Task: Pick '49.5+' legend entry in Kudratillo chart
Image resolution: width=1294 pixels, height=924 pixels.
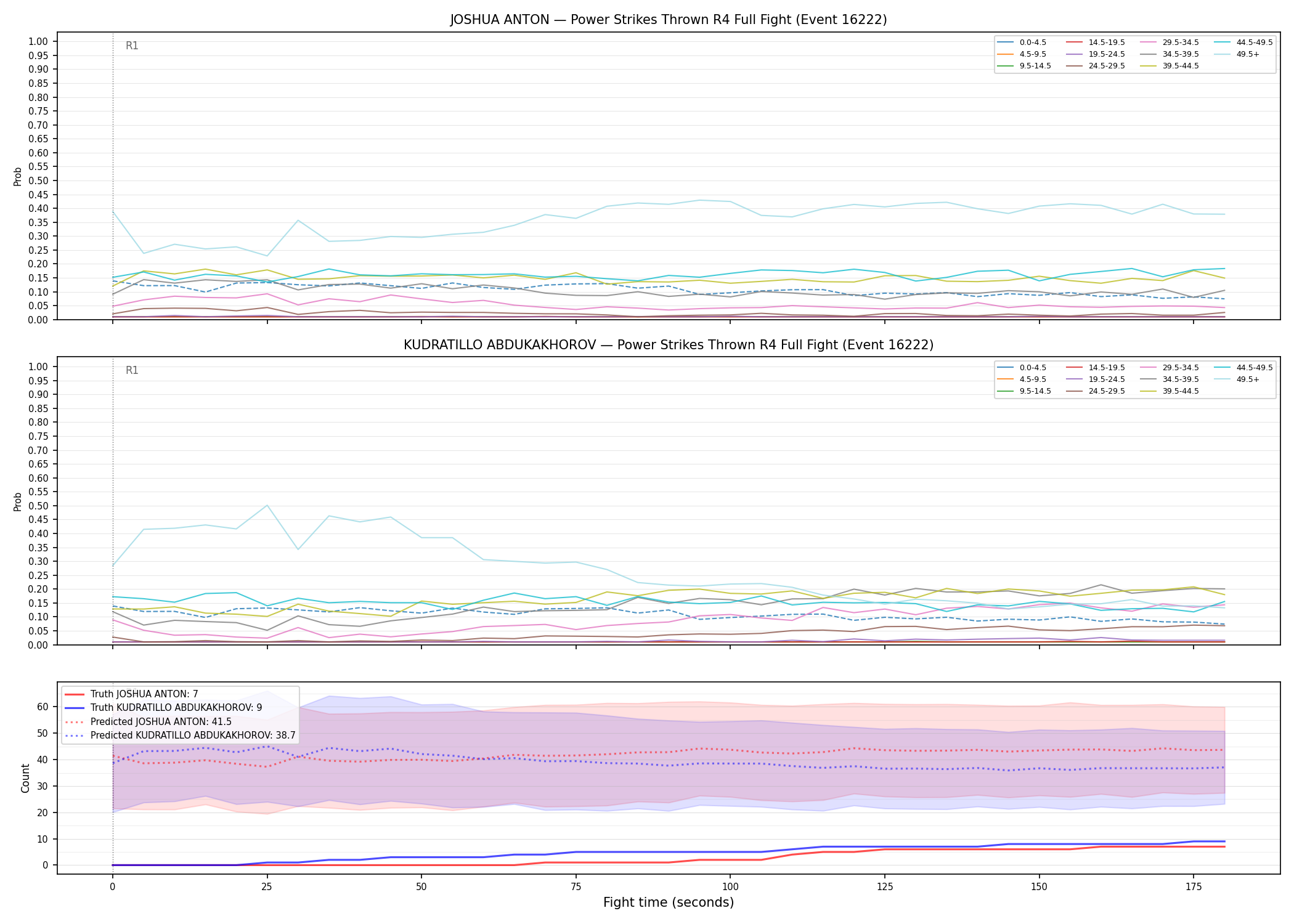Action: (x=1237, y=379)
